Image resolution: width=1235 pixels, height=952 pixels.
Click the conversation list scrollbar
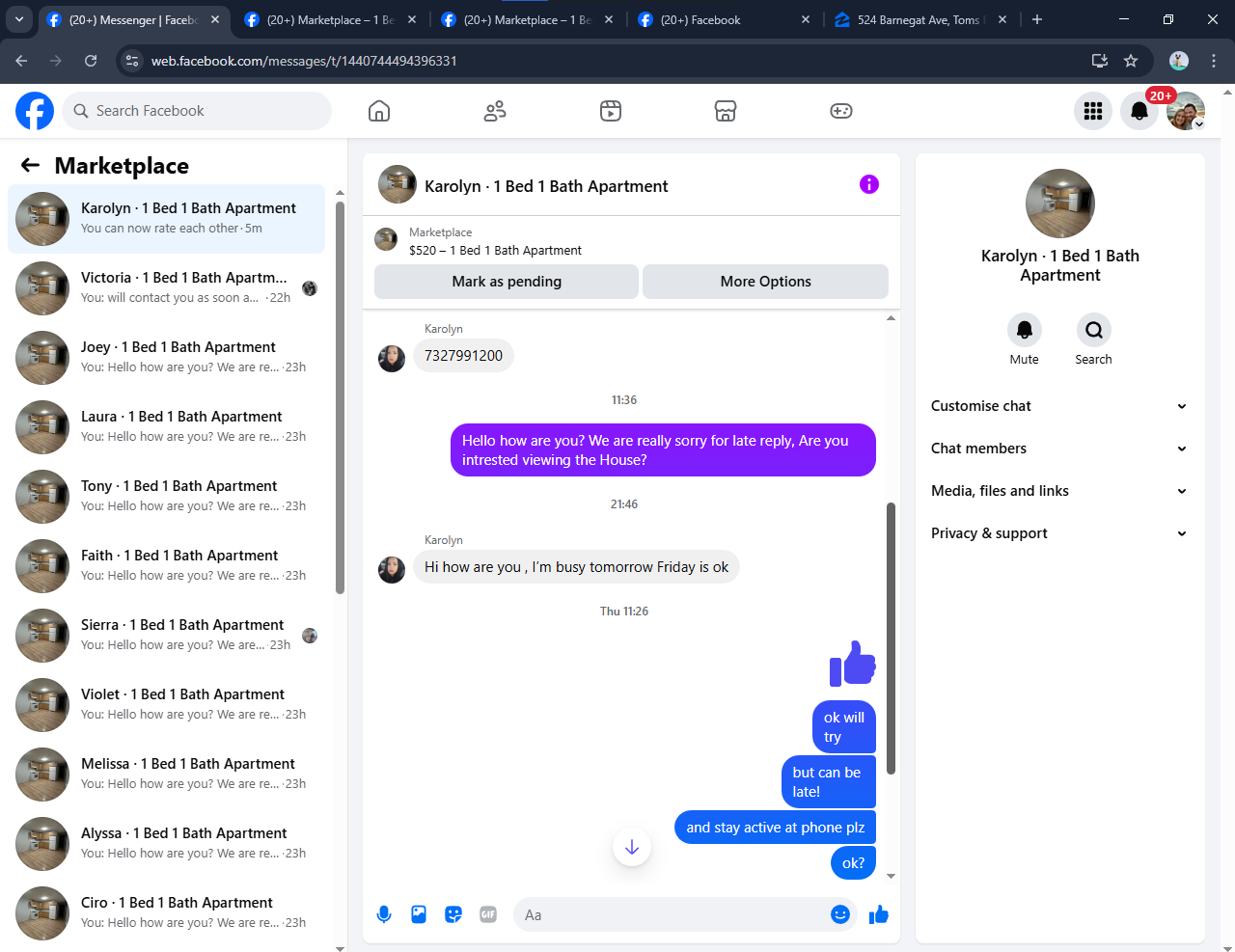point(340,397)
